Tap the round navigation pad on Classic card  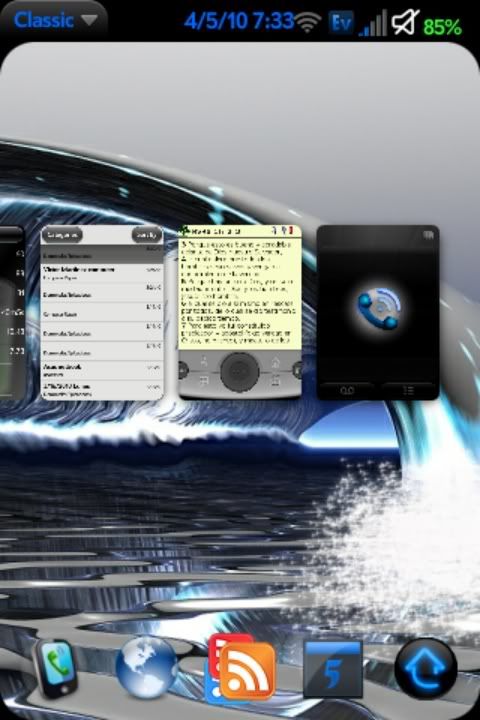[x=239, y=371]
